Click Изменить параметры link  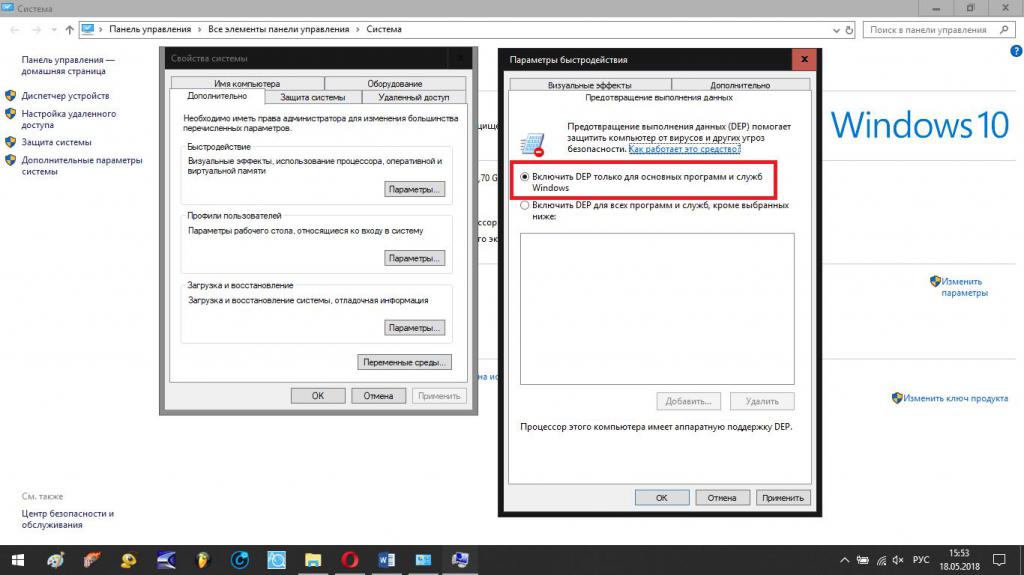point(964,287)
